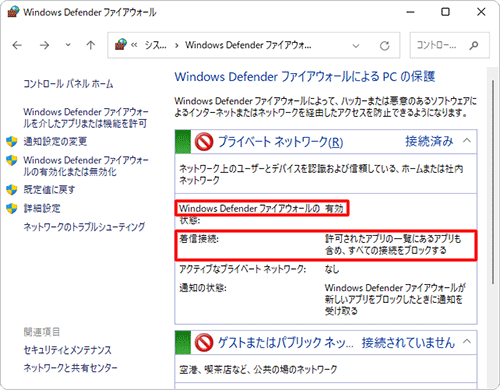Click the Windows Defender ファイアウォ... breadcrumb

coord(248,45)
